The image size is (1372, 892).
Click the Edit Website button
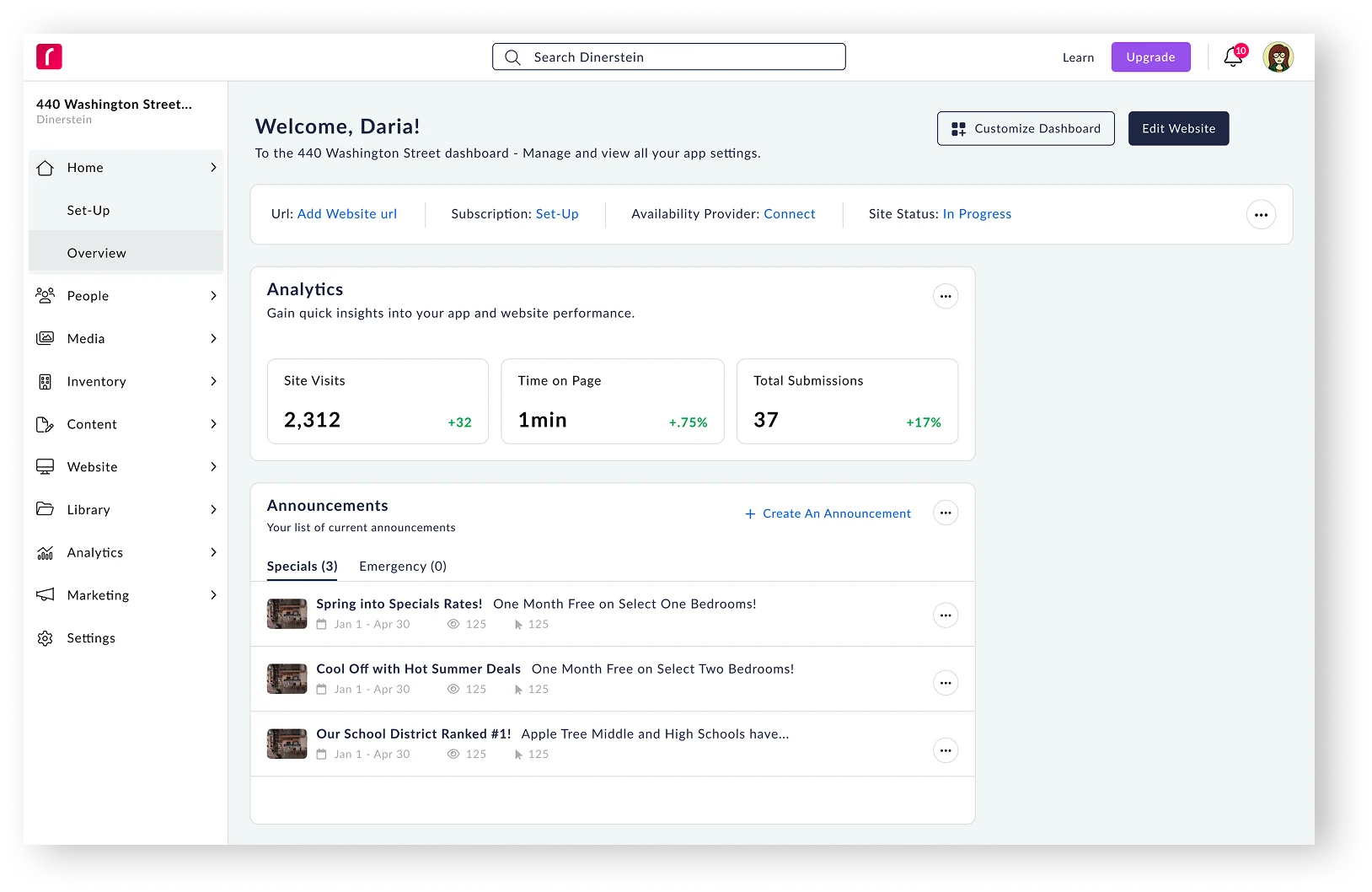point(1178,128)
